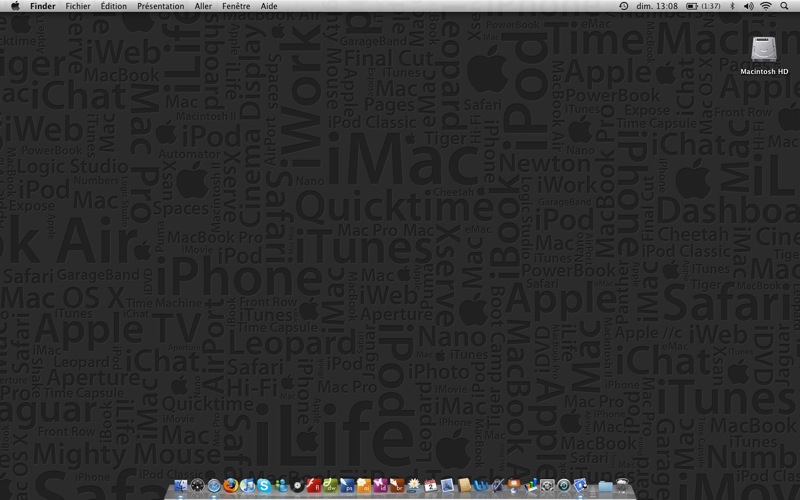The image size is (800, 500).
Task: Open Adobe Illustrator dock icon
Action: (364, 485)
